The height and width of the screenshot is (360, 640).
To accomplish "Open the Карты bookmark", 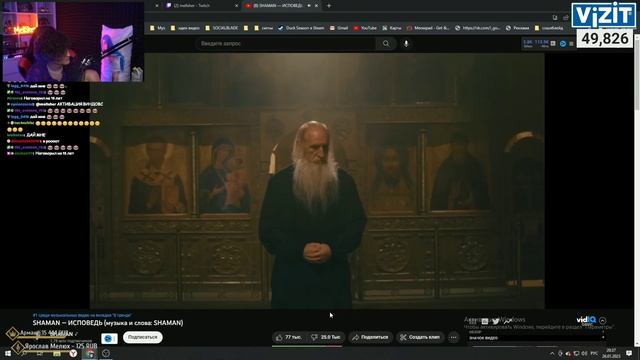I will (392, 28).
